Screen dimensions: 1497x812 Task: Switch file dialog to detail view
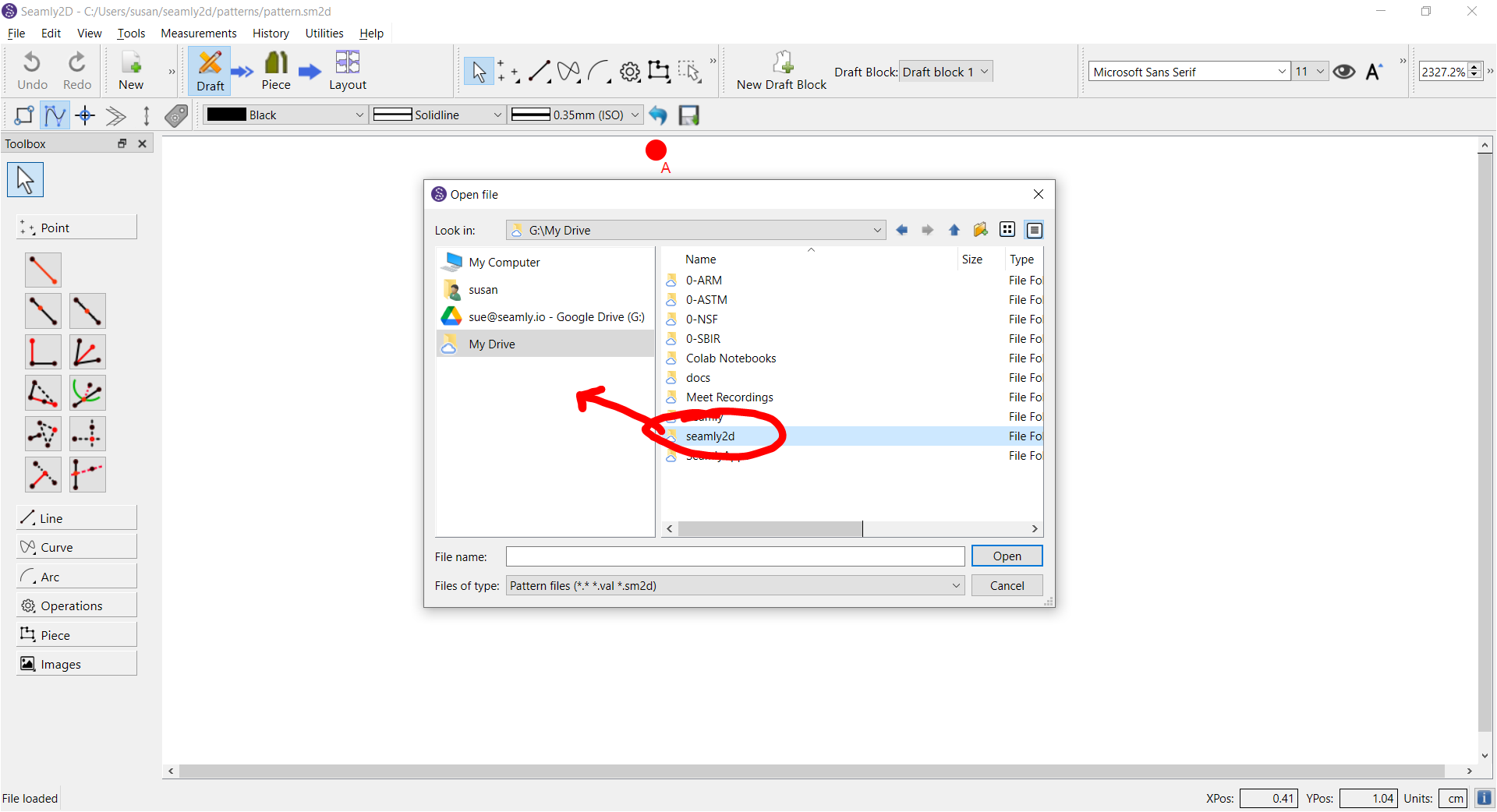(1034, 230)
